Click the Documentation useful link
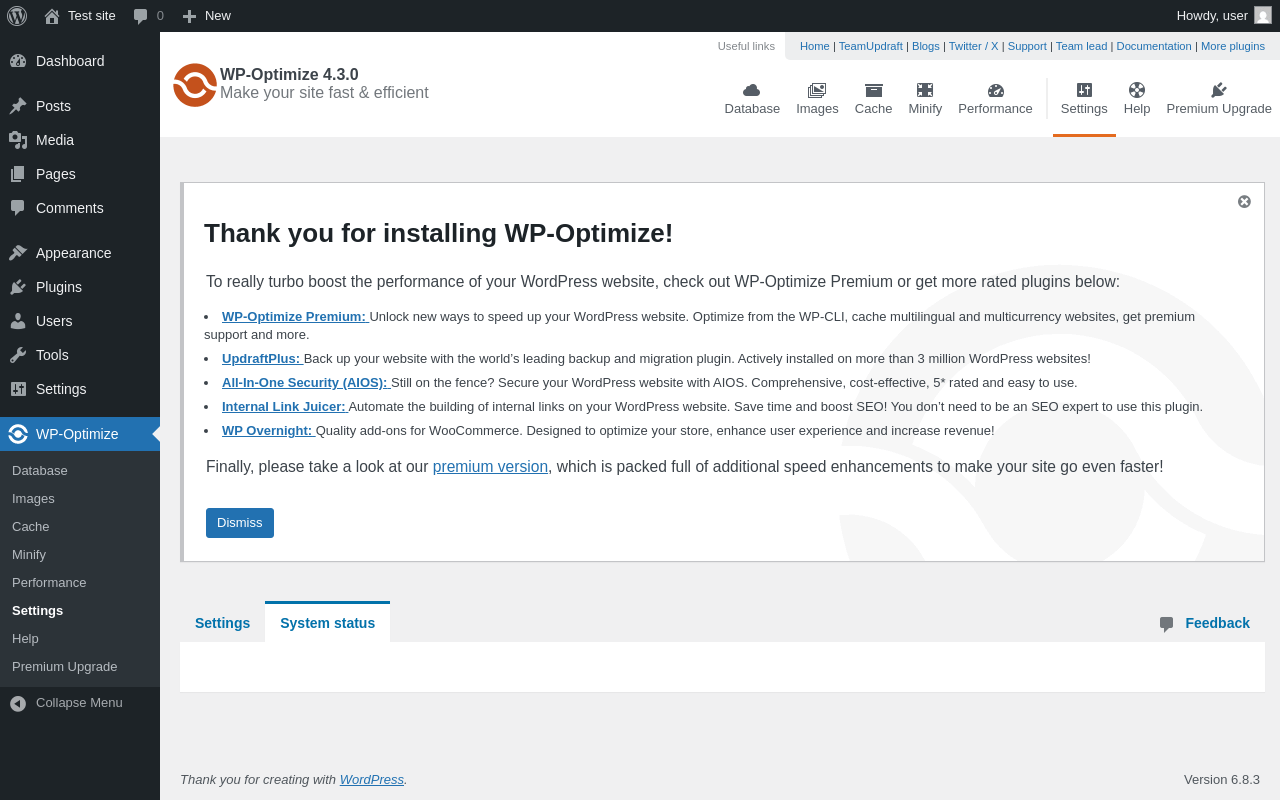The image size is (1280, 800). coord(1154,46)
